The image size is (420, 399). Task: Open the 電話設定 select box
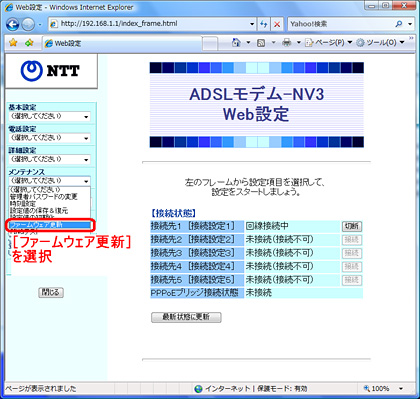49,138
